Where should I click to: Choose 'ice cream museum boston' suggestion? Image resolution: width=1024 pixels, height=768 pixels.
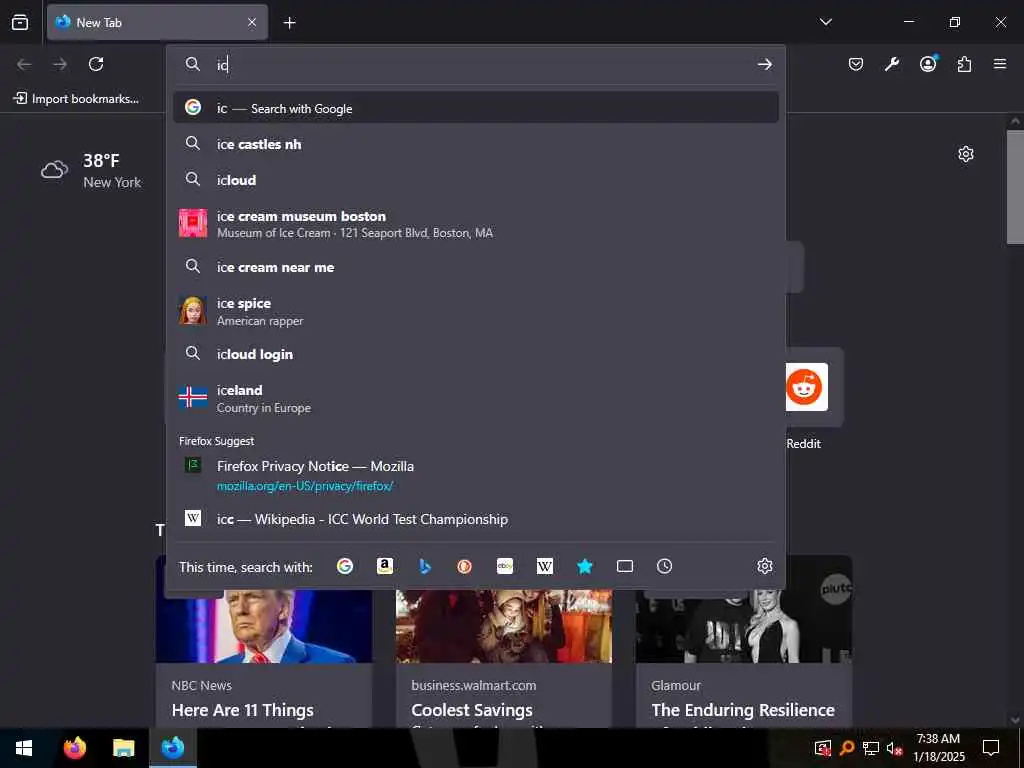pyautogui.click(x=475, y=223)
